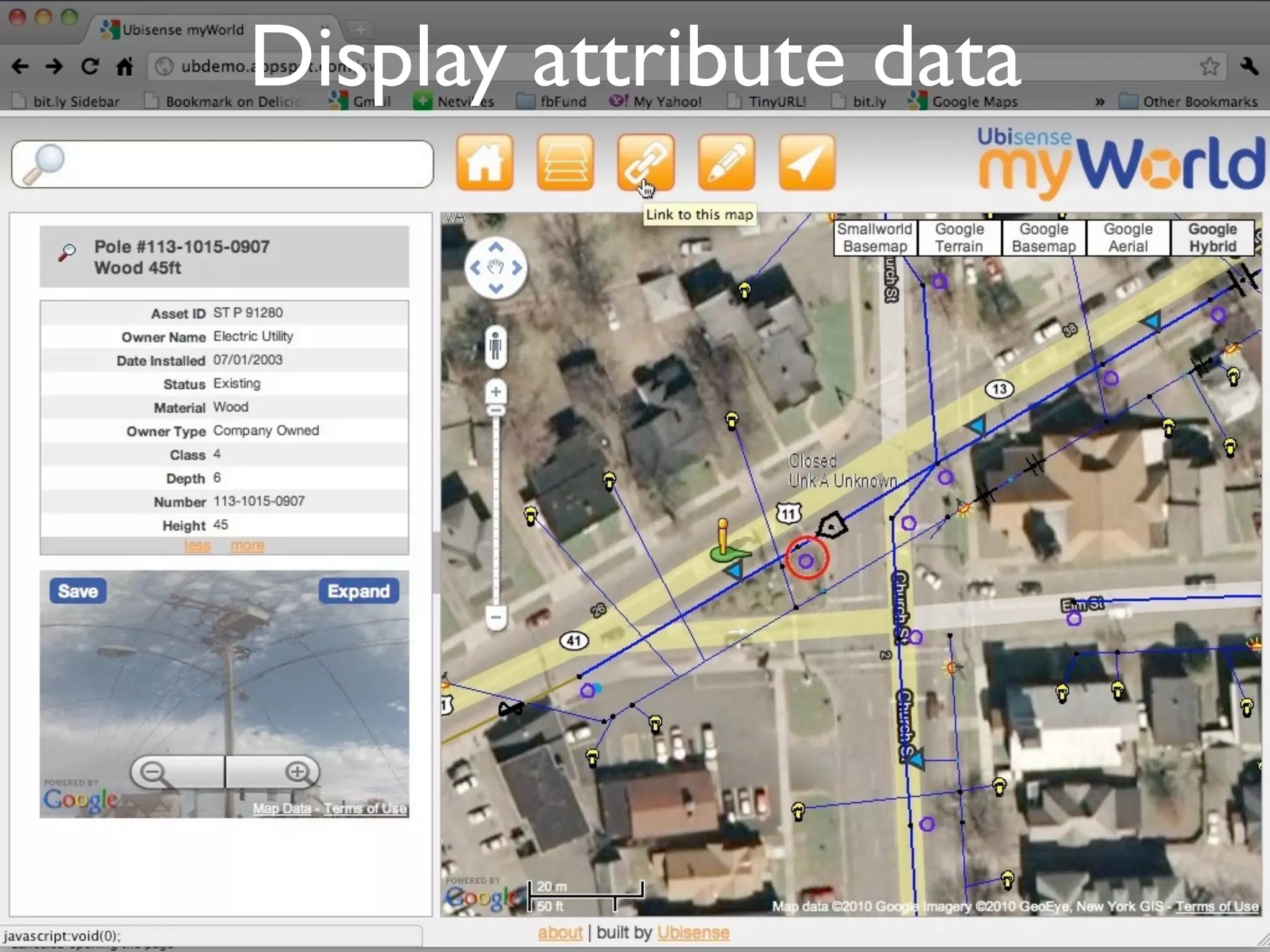The image size is (1270, 952).
Task: Click Owner Name value 'Electric Utility'
Action: click(253, 336)
